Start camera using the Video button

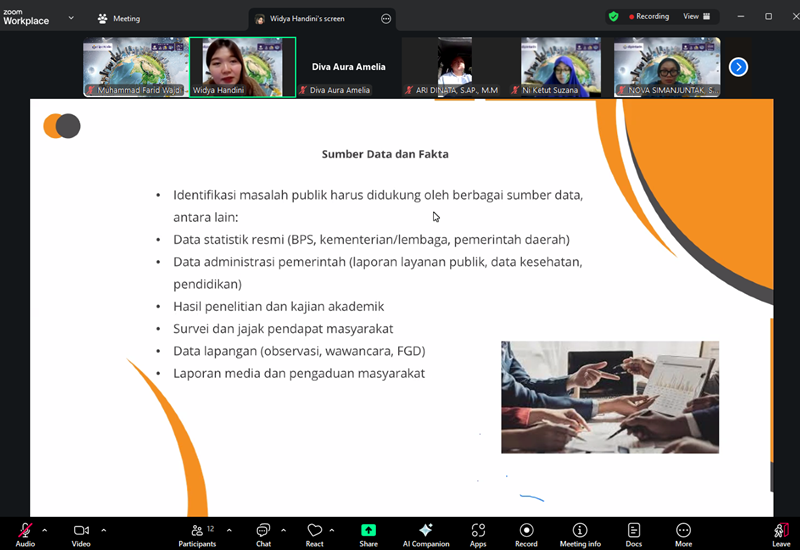tap(81, 534)
